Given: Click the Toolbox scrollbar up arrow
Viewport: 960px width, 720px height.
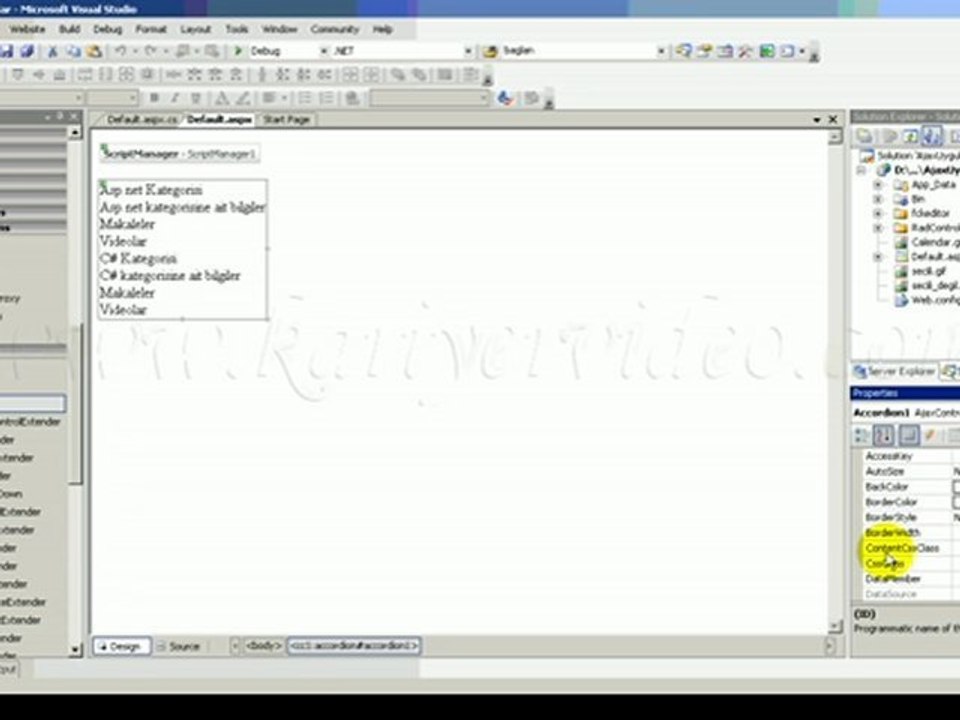Looking at the screenshot, I should point(75,133).
